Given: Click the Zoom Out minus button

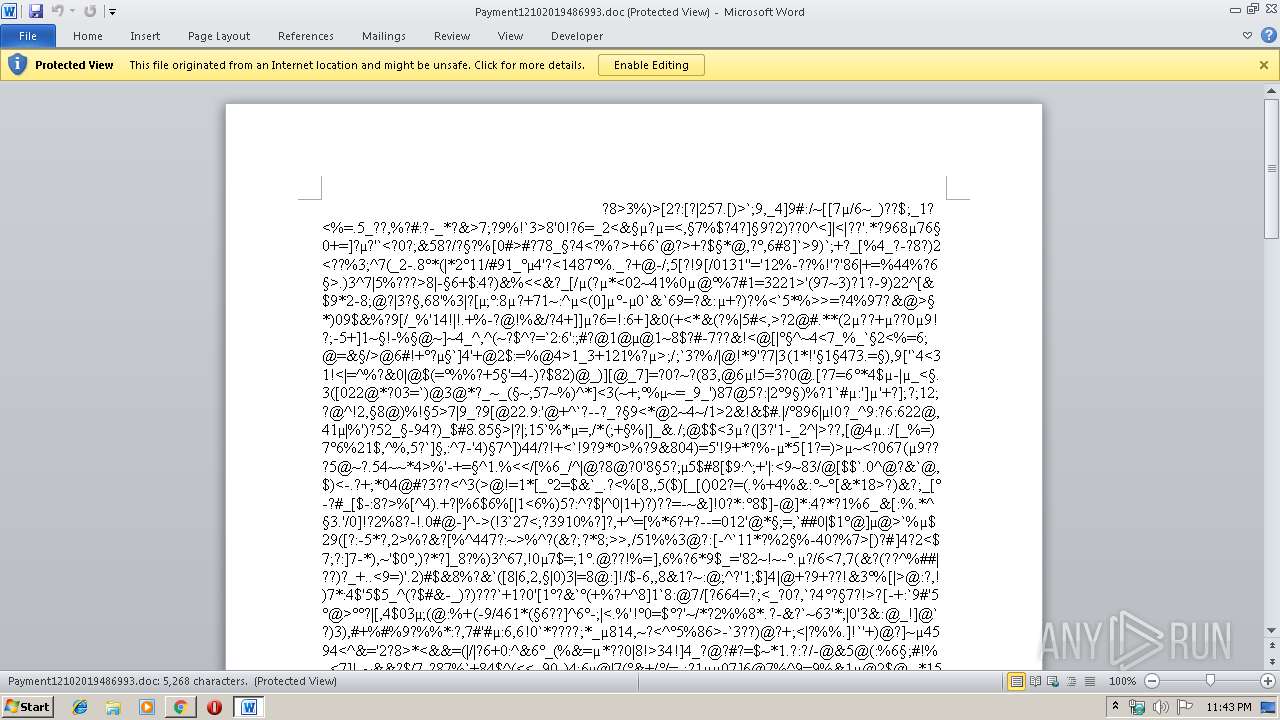Looking at the screenshot, I should [x=1152, y=681].
